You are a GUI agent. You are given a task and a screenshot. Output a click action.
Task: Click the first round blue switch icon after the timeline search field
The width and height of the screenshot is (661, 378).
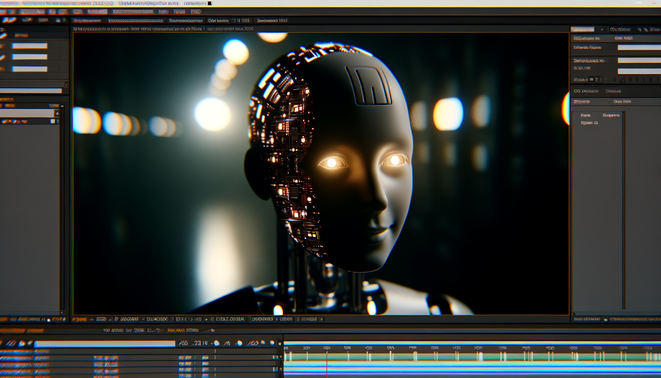coord(216,343)
